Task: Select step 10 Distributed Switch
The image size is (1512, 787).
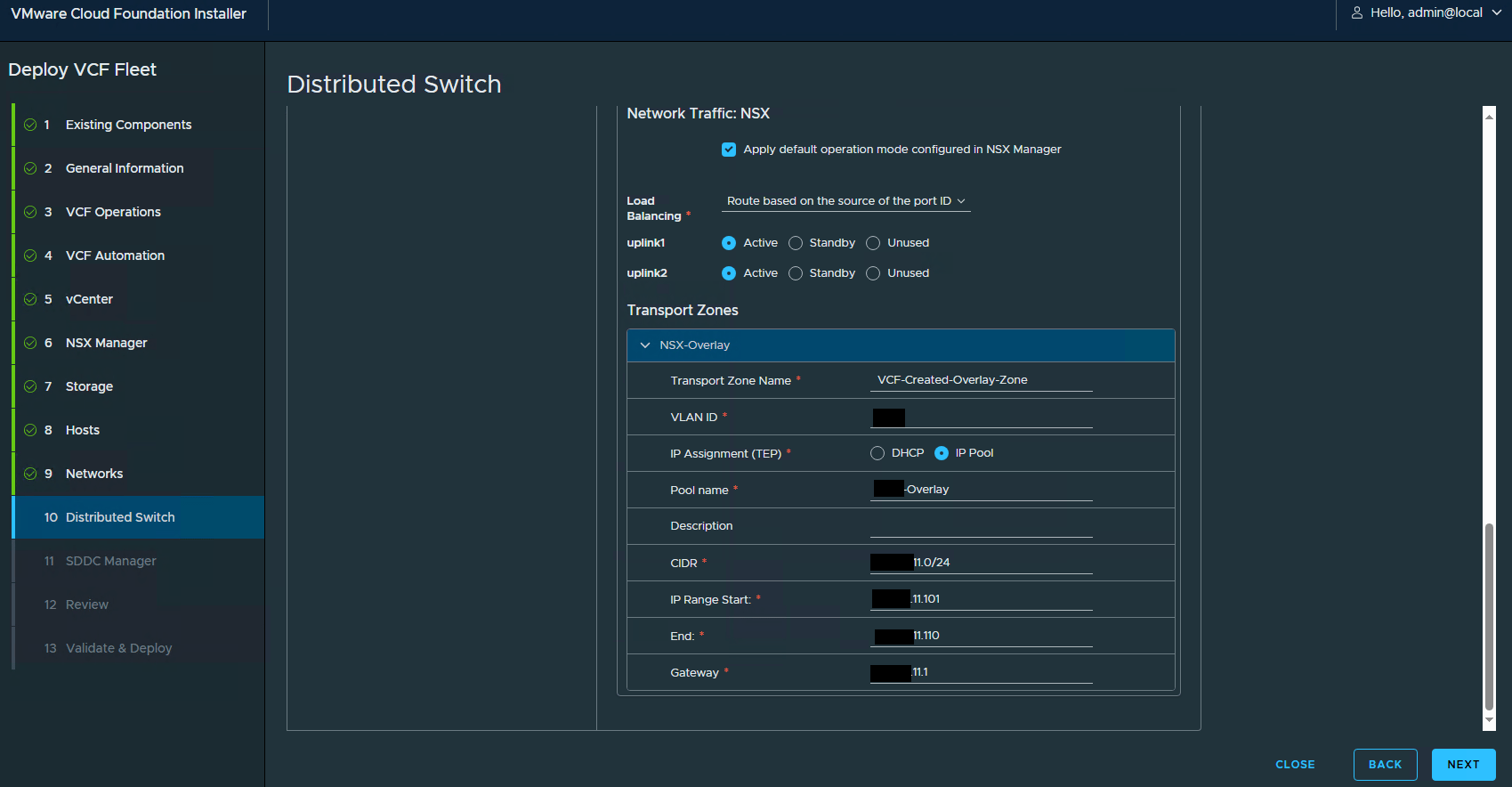Action: (x=139, y=517)
